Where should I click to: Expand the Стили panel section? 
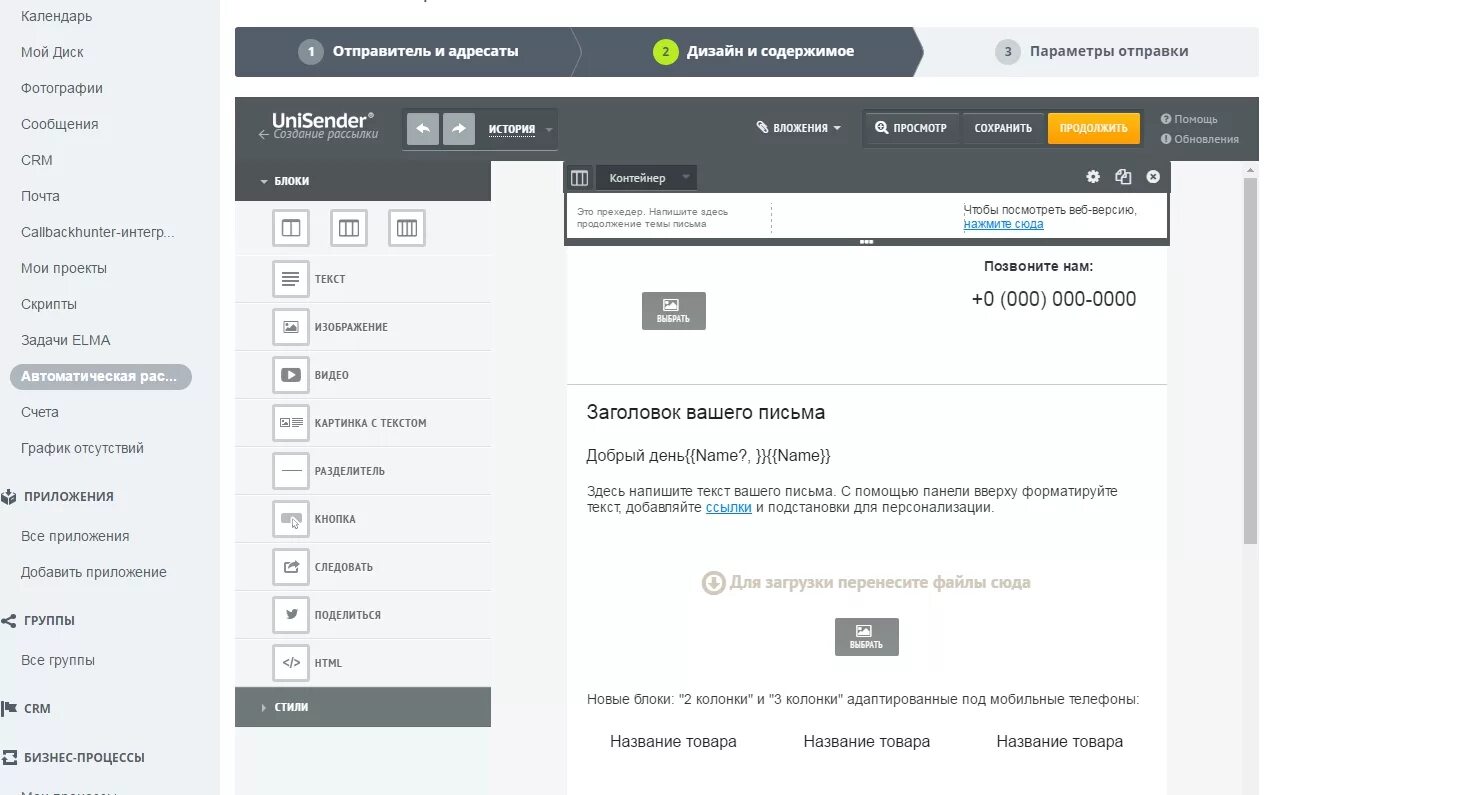pos(363,707)
